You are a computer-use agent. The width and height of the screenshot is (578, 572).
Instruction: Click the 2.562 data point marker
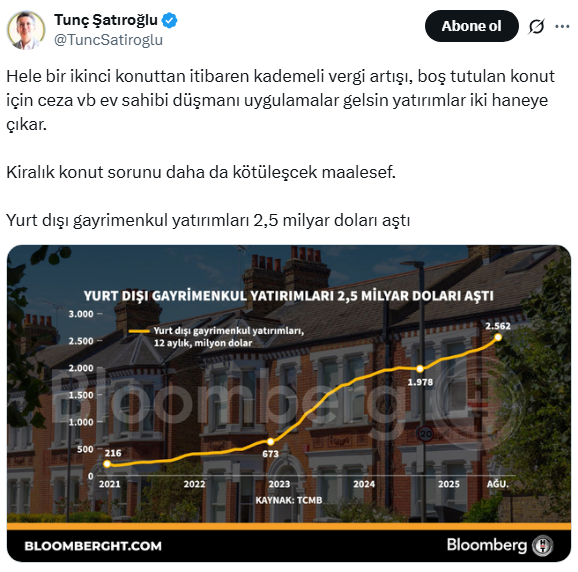coord(498,337)
